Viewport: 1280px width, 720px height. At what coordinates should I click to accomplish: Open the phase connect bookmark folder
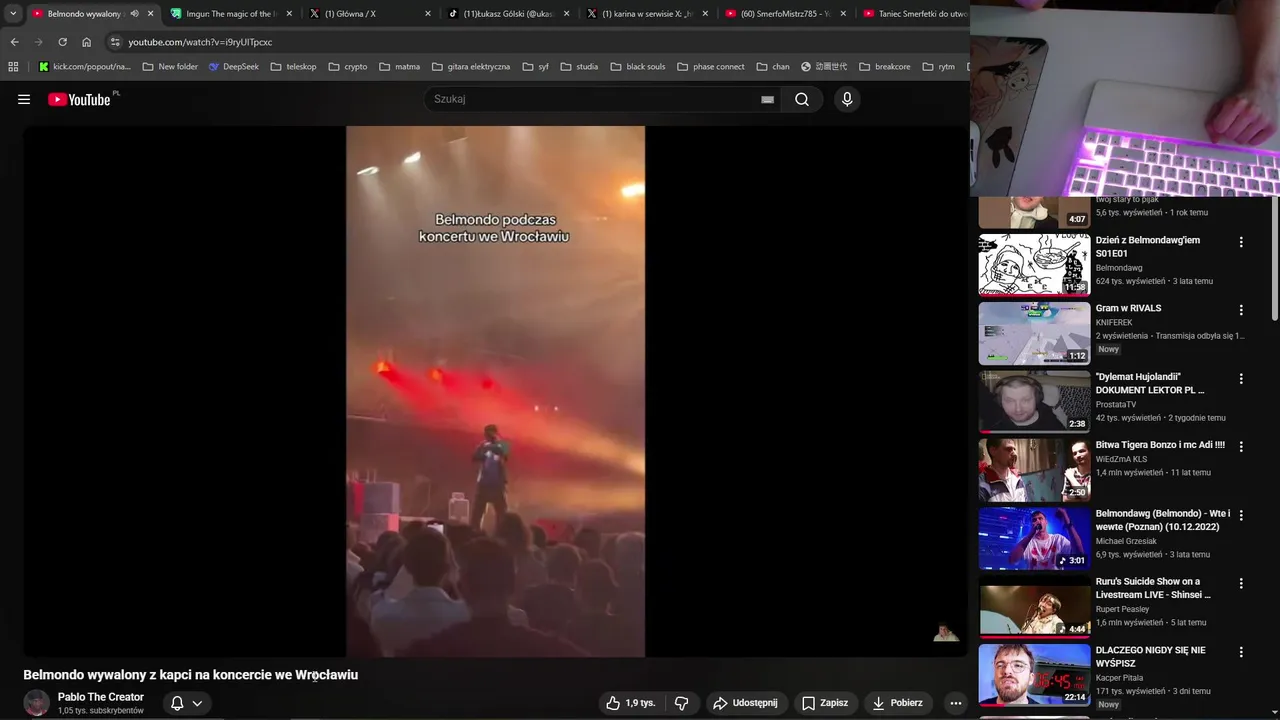click(x=711, y=67)
